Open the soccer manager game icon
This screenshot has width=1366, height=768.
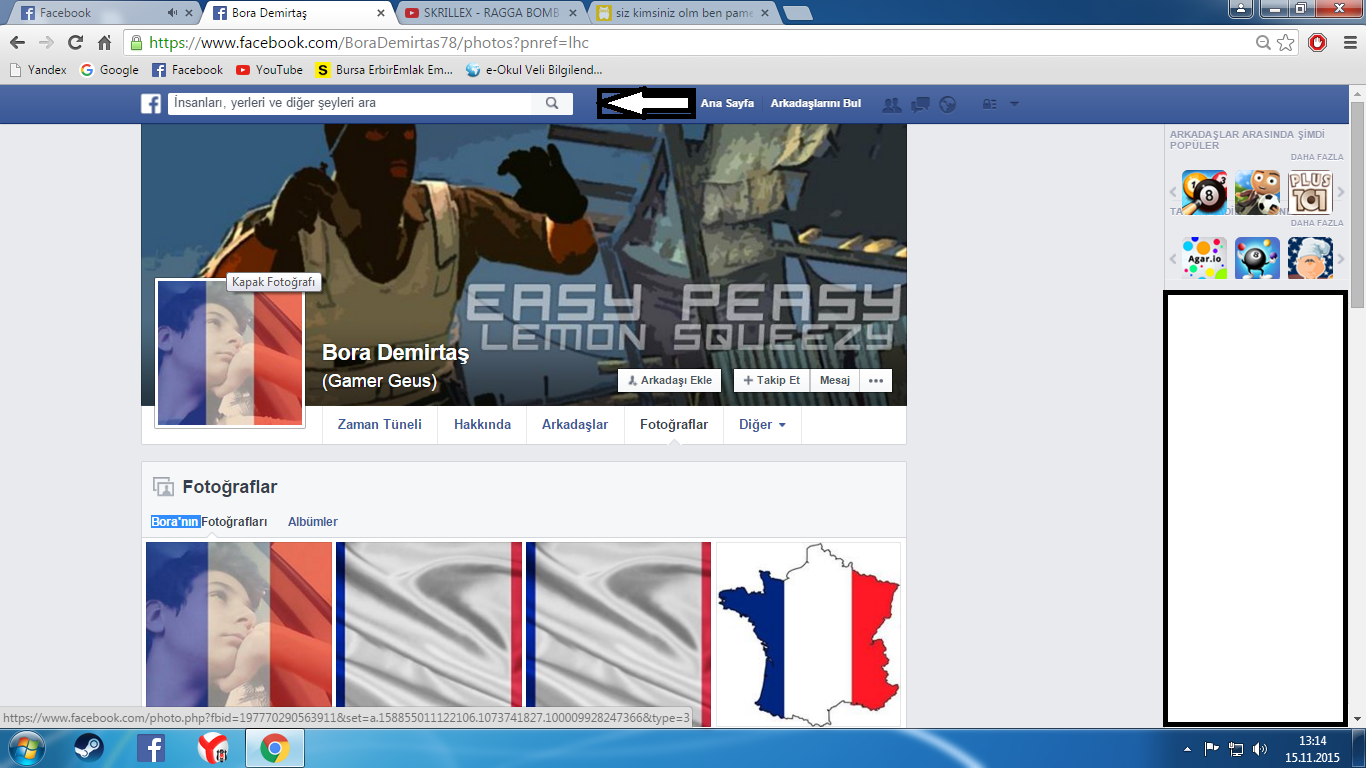point(1257,192)
